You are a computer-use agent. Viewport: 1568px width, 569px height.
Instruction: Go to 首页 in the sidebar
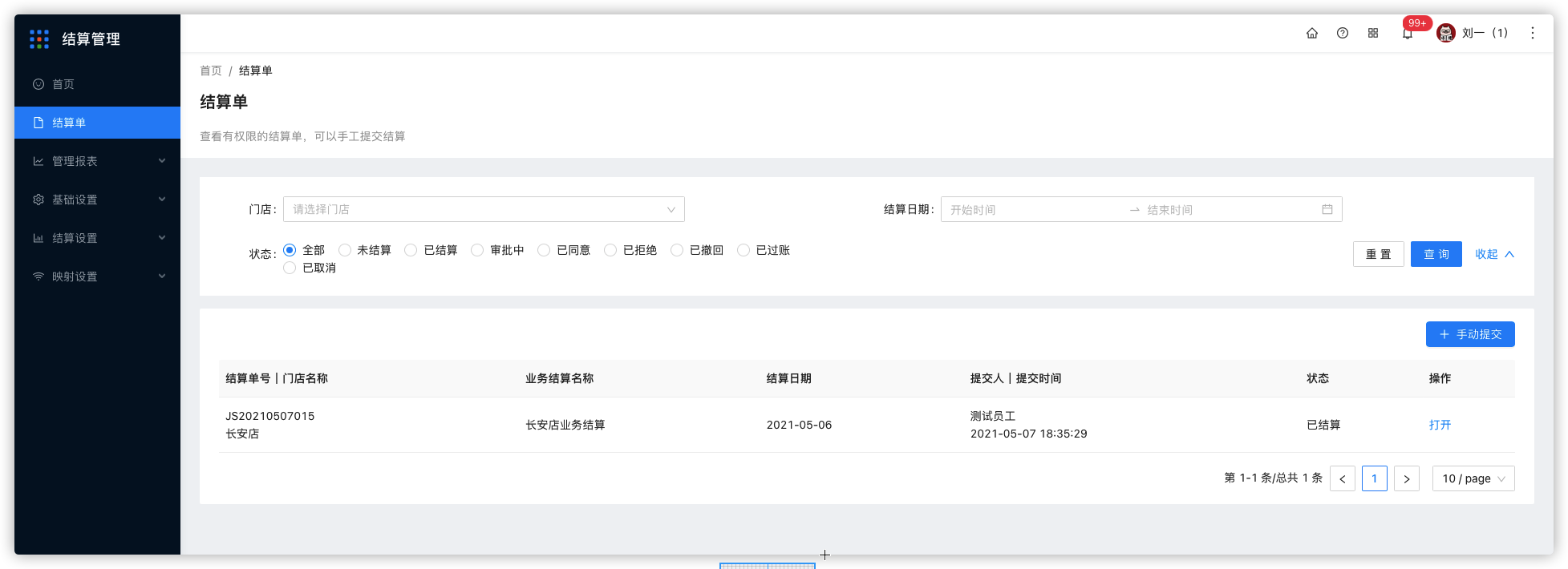click(97, 84)
